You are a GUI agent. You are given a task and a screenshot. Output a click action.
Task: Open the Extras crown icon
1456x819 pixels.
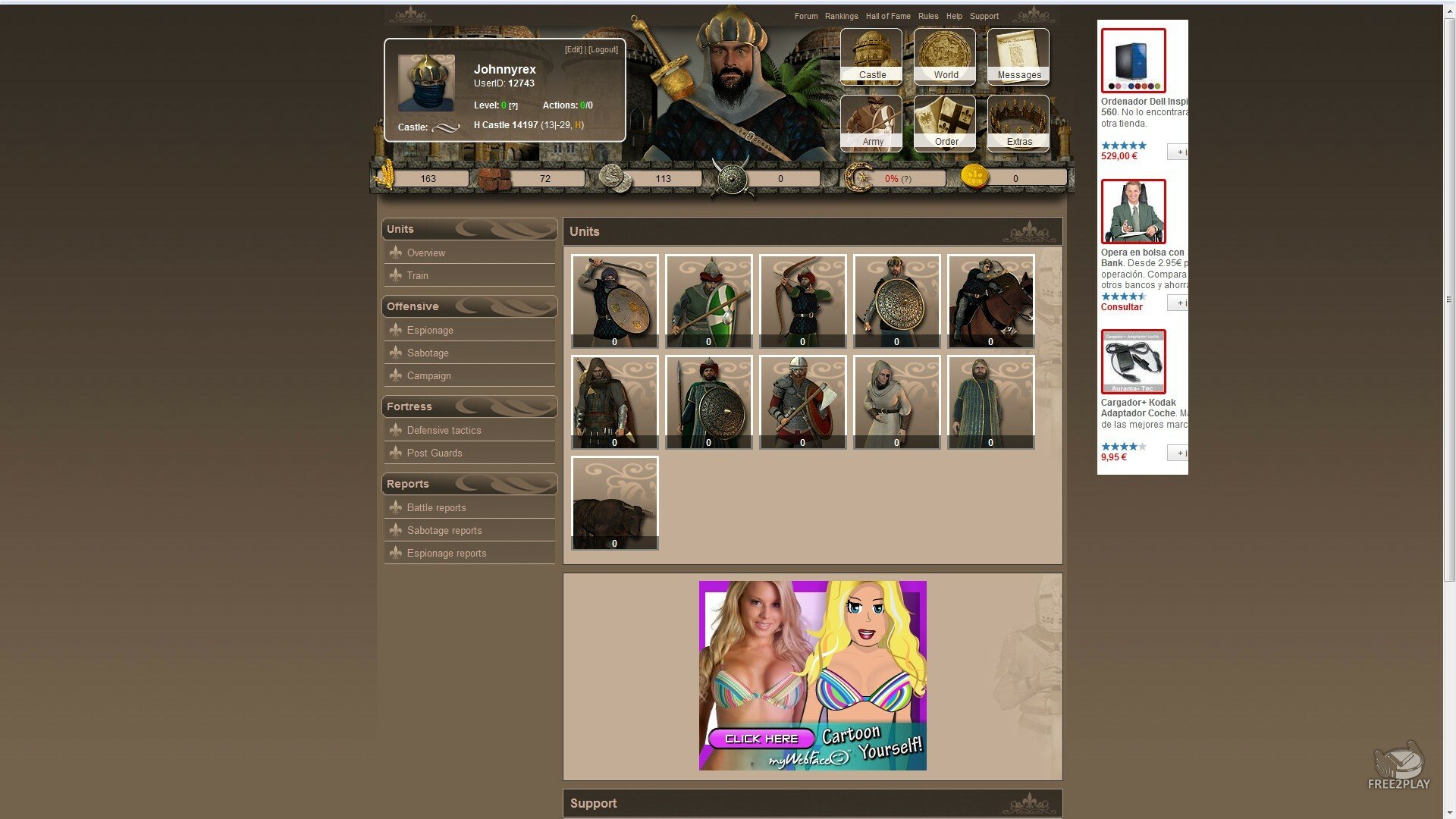[x=1018, y=123]
